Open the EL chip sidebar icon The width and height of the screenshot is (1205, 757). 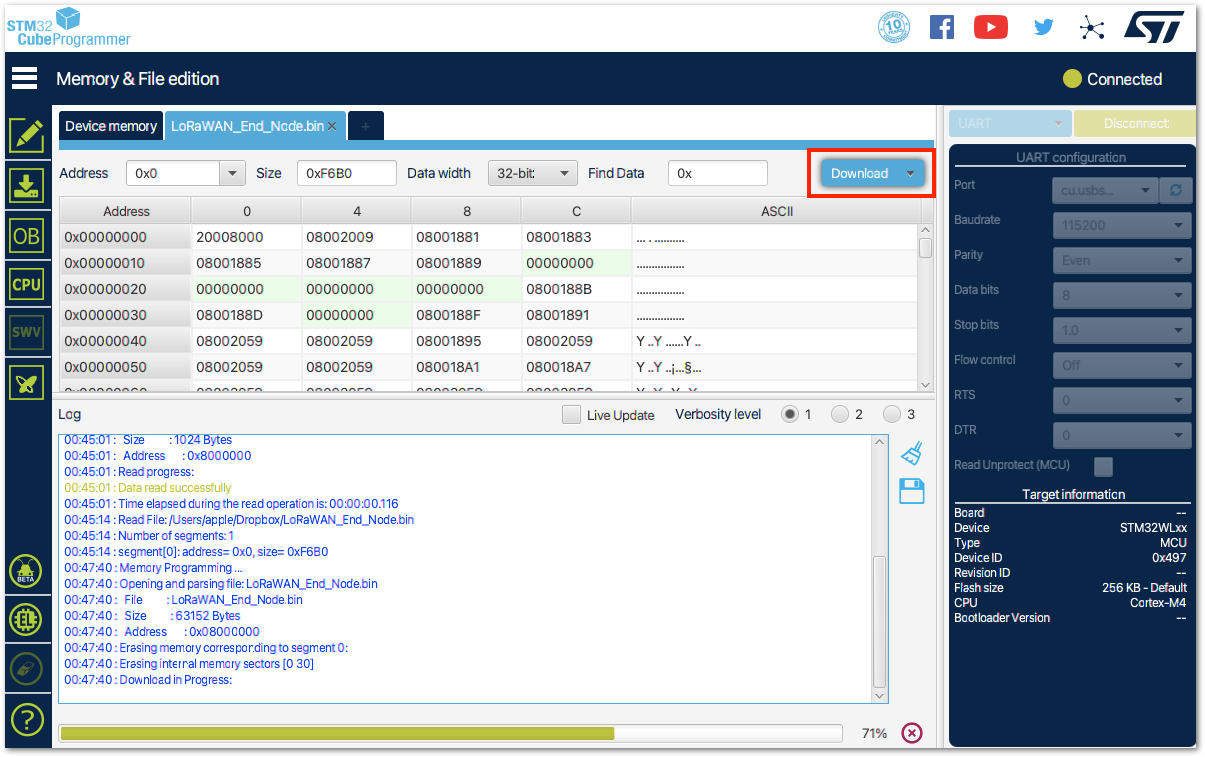coord(26,620)
